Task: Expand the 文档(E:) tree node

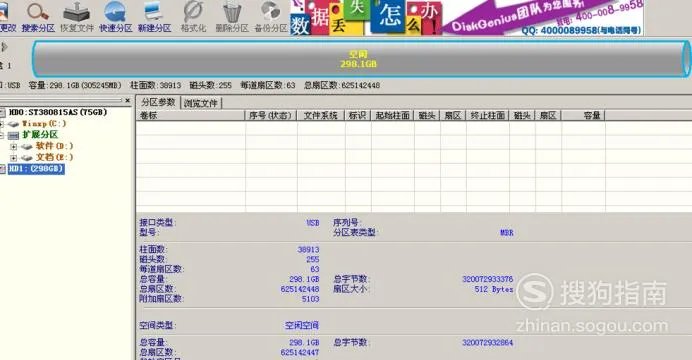Action: [13, 158]
